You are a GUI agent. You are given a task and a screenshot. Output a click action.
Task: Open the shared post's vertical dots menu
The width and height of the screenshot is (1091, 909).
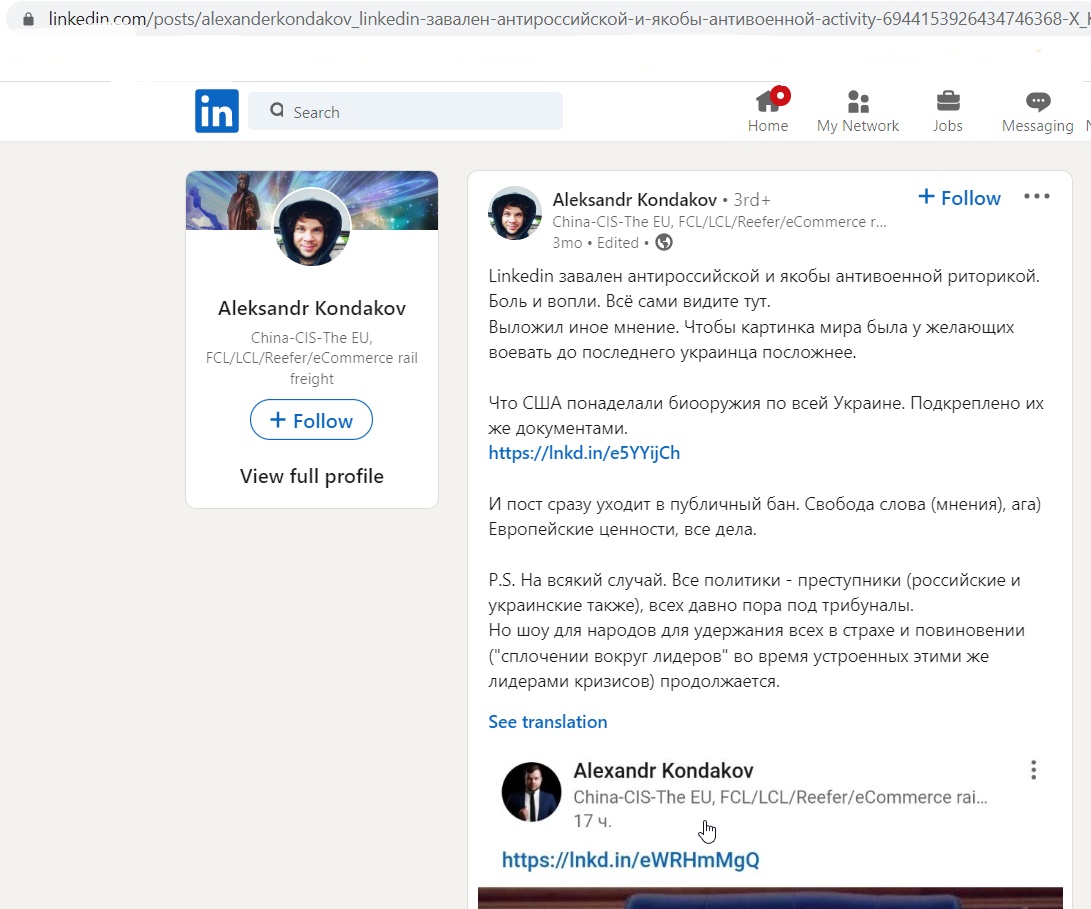[1033, 770]
